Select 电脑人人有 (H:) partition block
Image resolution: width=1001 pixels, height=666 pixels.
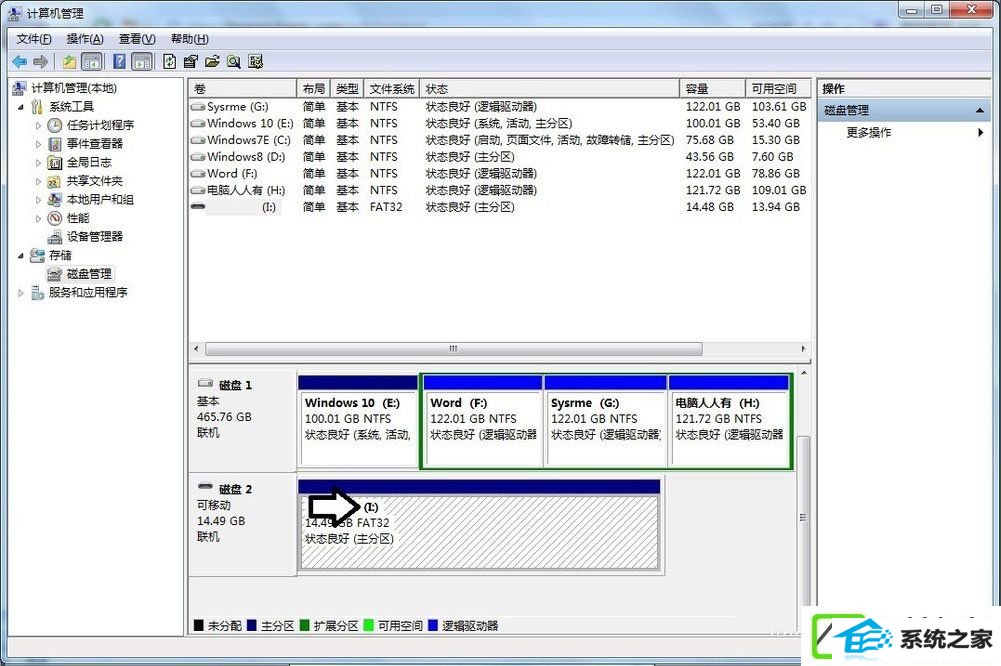click(729, 421)
